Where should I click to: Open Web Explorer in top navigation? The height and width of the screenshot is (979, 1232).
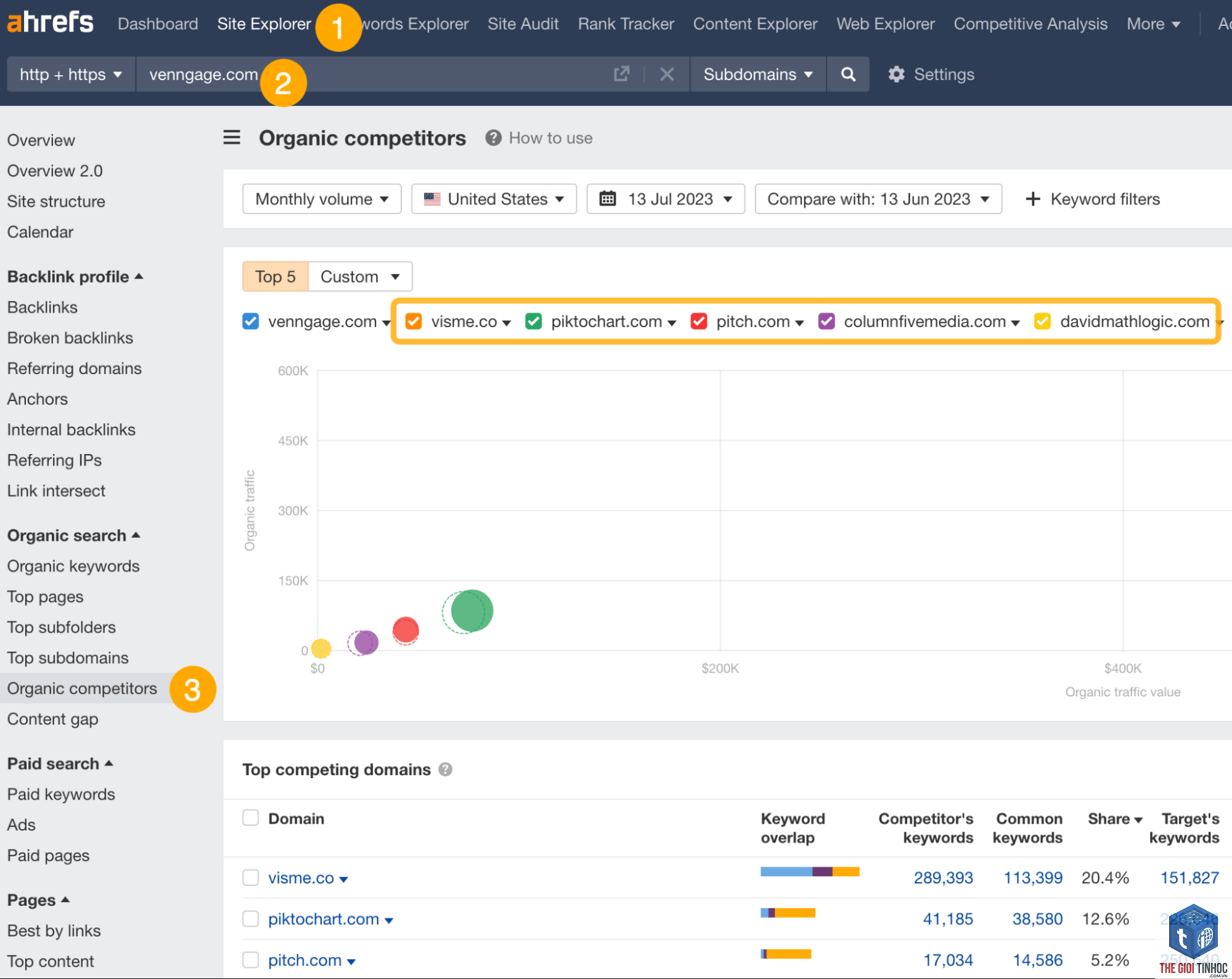point(886,23)
